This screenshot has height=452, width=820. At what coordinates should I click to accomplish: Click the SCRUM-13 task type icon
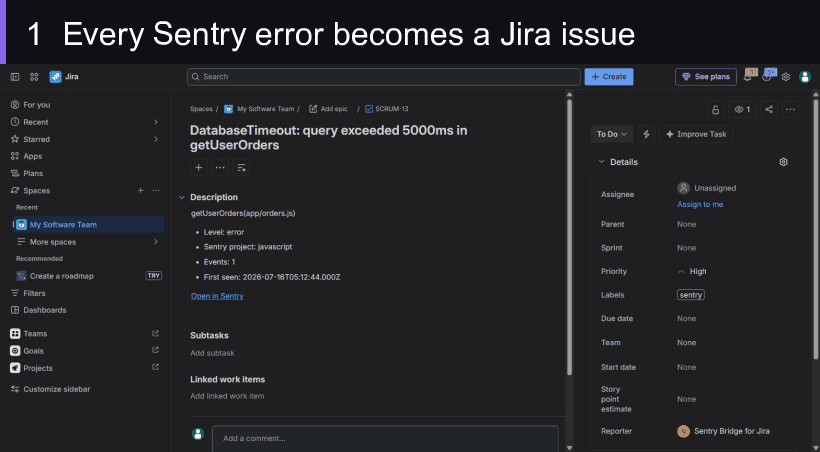pyautogui.click(x=369, y=109)
